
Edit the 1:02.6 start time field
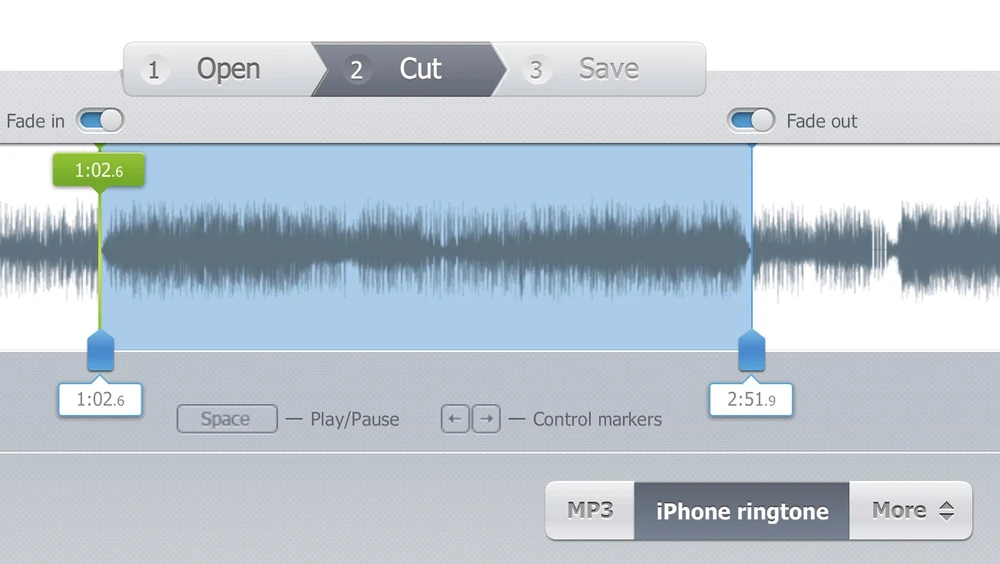tap(100, 400)
